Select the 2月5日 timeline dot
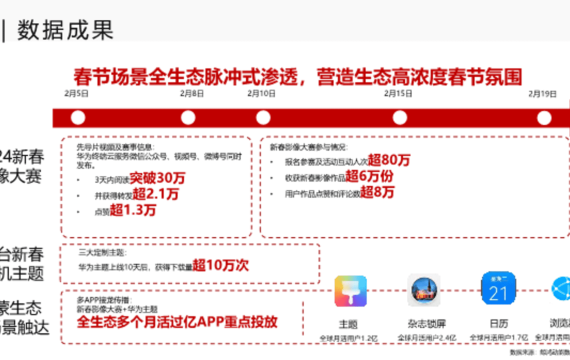Viewport: 570px width, 360px height. tap(78, 118)
